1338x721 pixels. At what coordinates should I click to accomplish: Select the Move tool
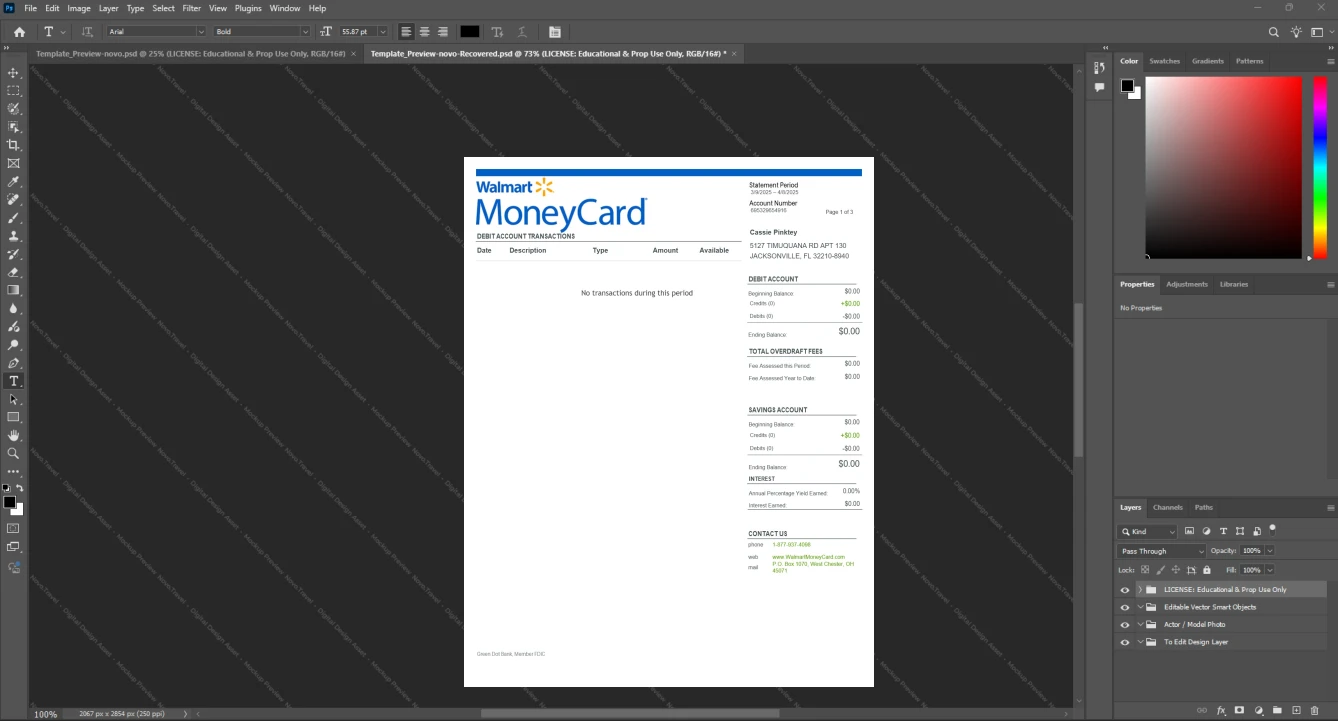point(13,73)
